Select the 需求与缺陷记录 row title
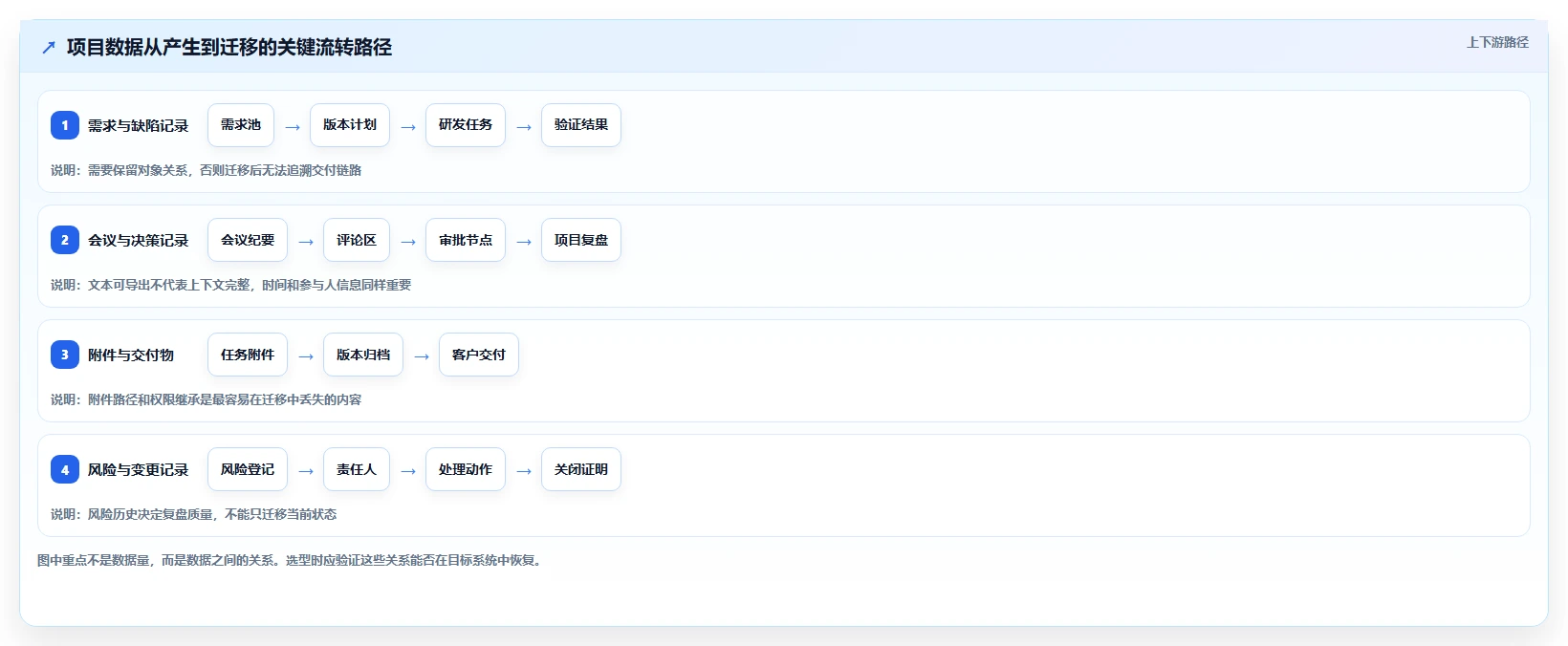 [x=139, y=125]
